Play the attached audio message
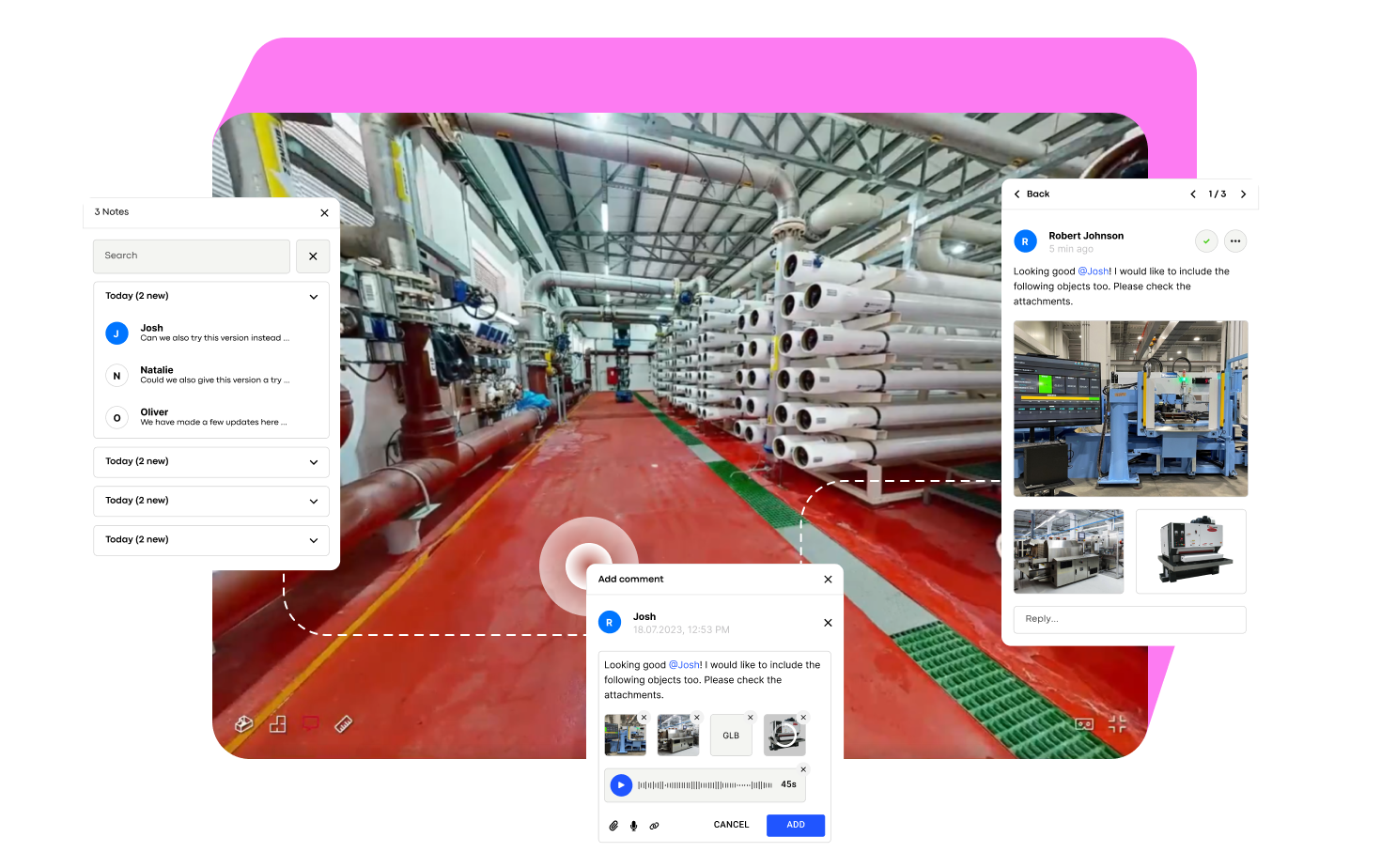The width and height of the screenshot is (1381, 868). pyautogui.click(x=621, y=784)
